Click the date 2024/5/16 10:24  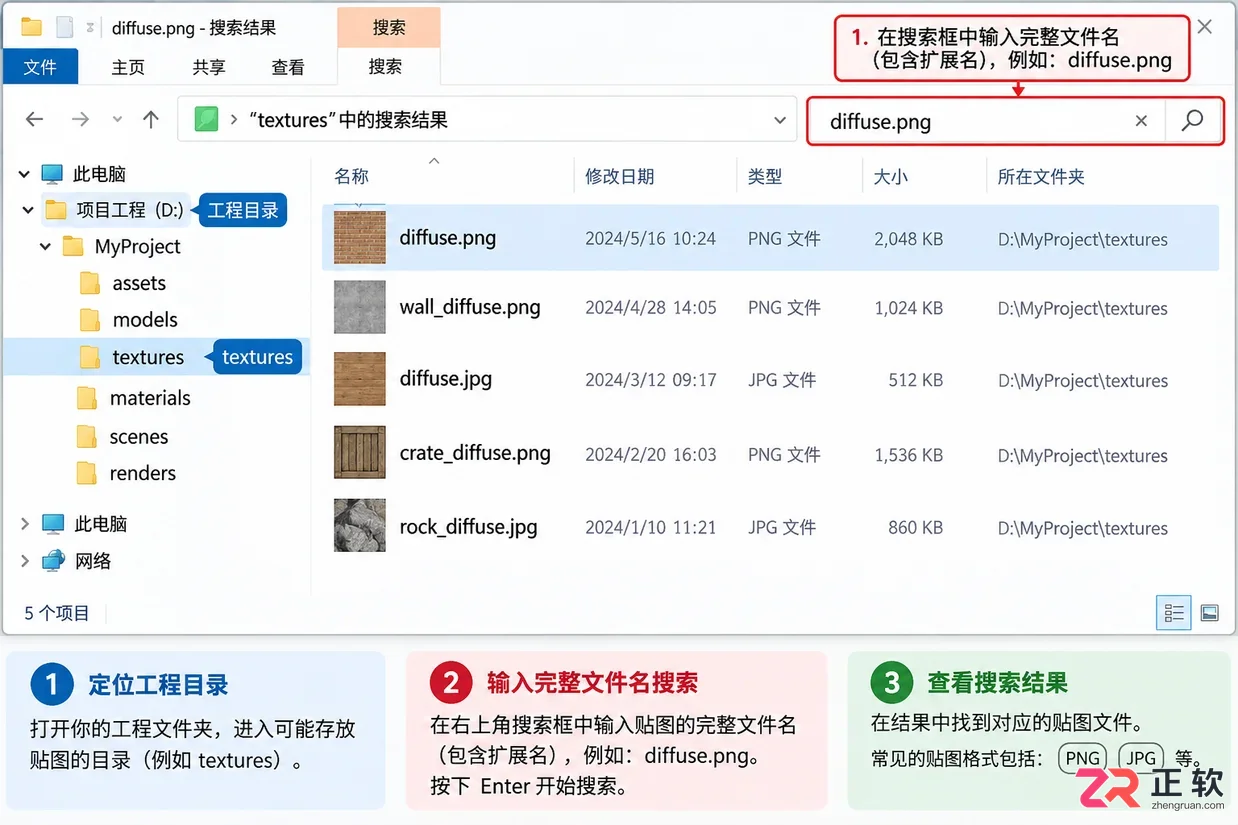click(650, 239)
